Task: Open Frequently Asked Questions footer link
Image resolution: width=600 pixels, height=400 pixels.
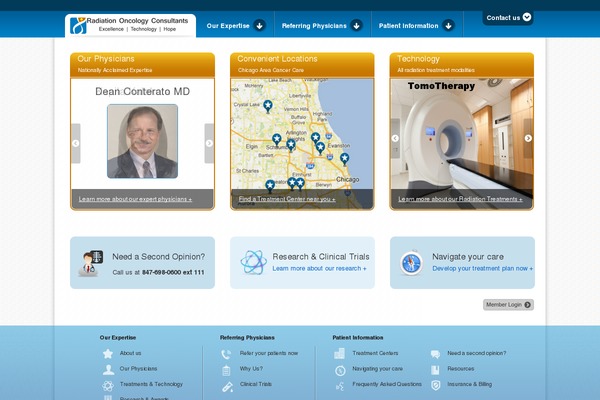Action: coord(387,384)
